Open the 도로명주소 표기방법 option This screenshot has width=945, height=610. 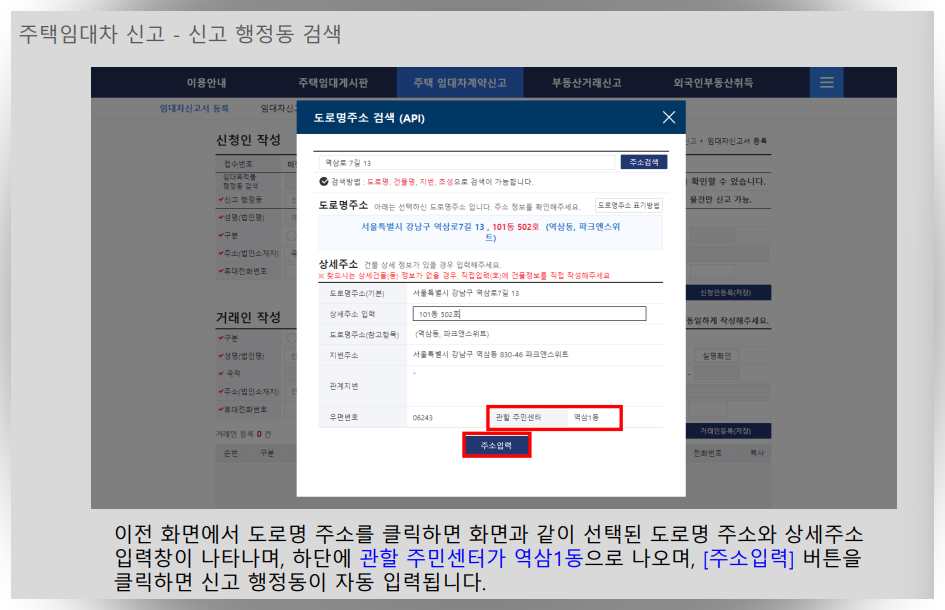(x=629, y=204)
